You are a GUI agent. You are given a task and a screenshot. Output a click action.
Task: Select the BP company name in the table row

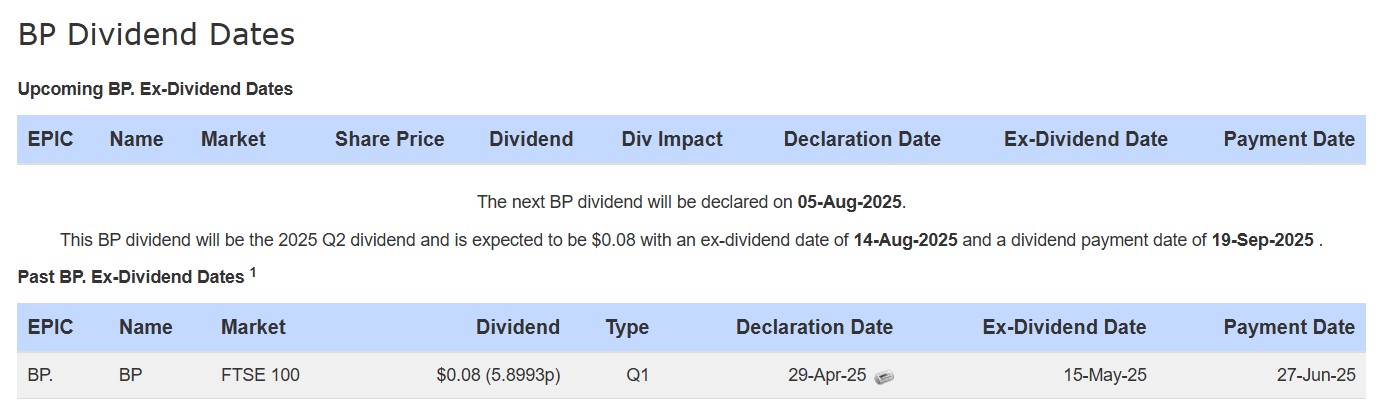coord(131,376)
